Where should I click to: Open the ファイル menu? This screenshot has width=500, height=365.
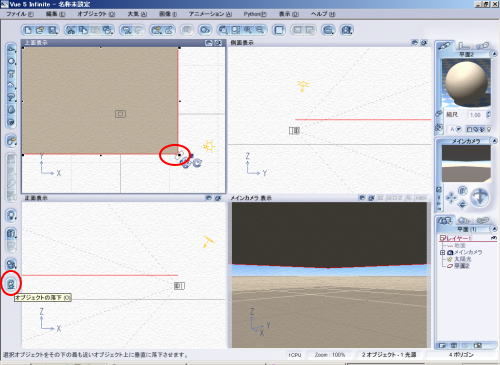point(20,14)
